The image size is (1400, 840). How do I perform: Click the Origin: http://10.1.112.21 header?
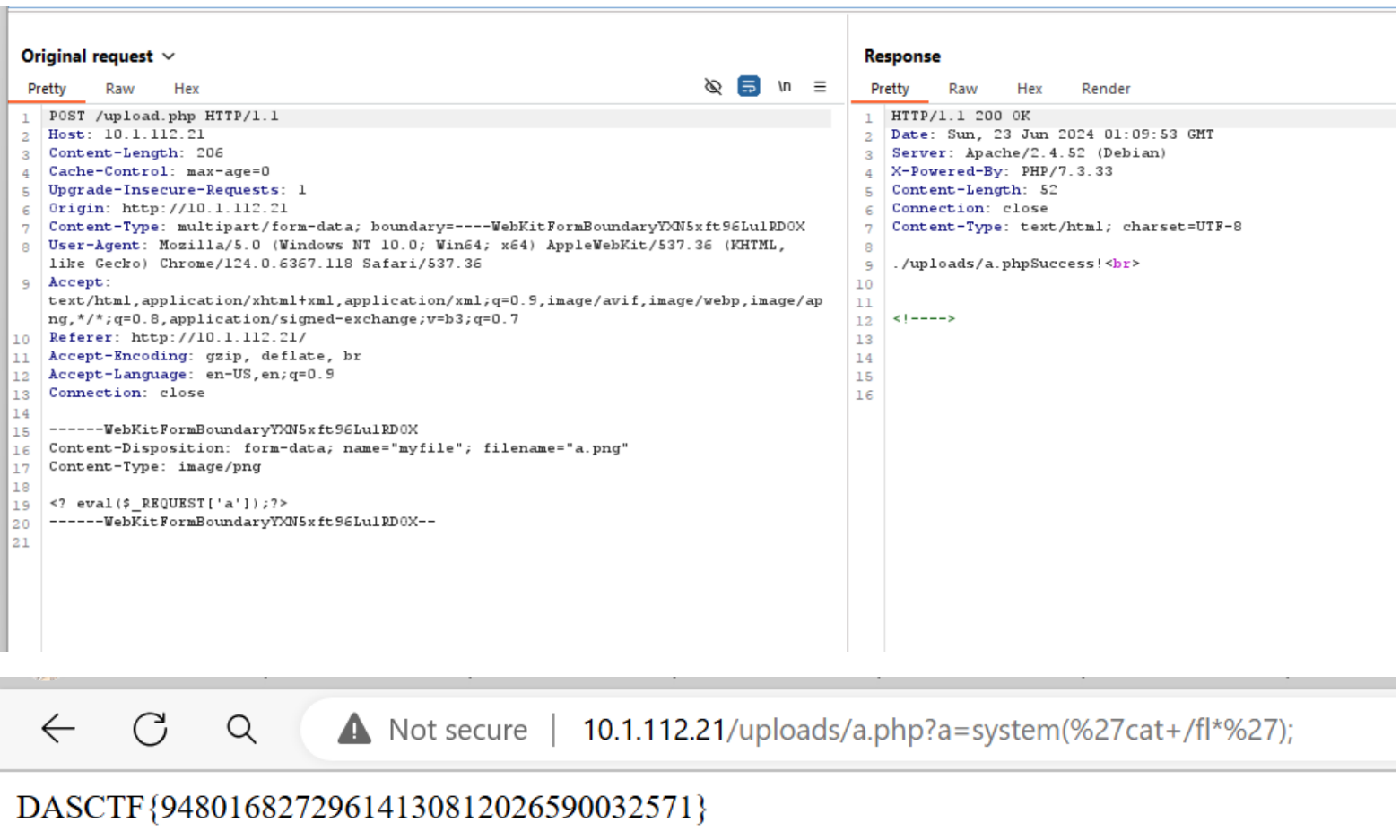tap(168, 208)
